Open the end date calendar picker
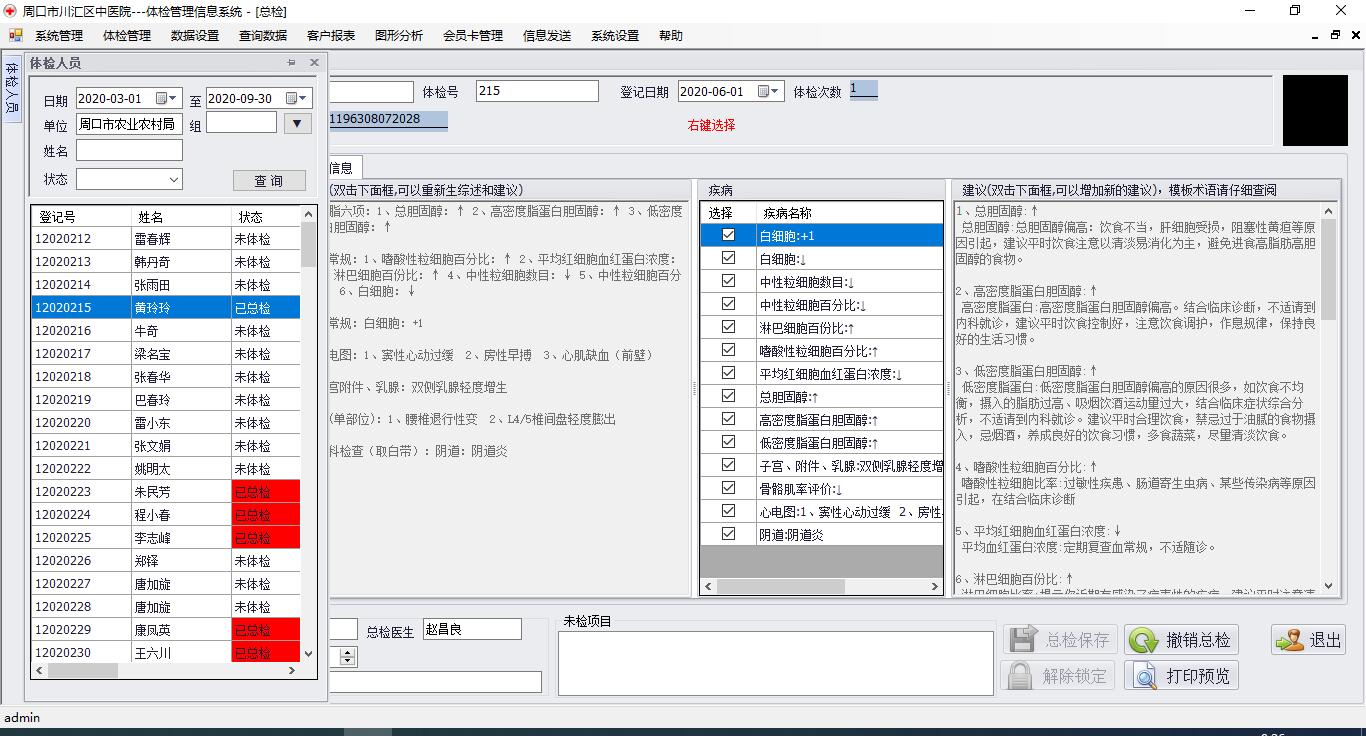1366x736 pixels. click(292, 98)
